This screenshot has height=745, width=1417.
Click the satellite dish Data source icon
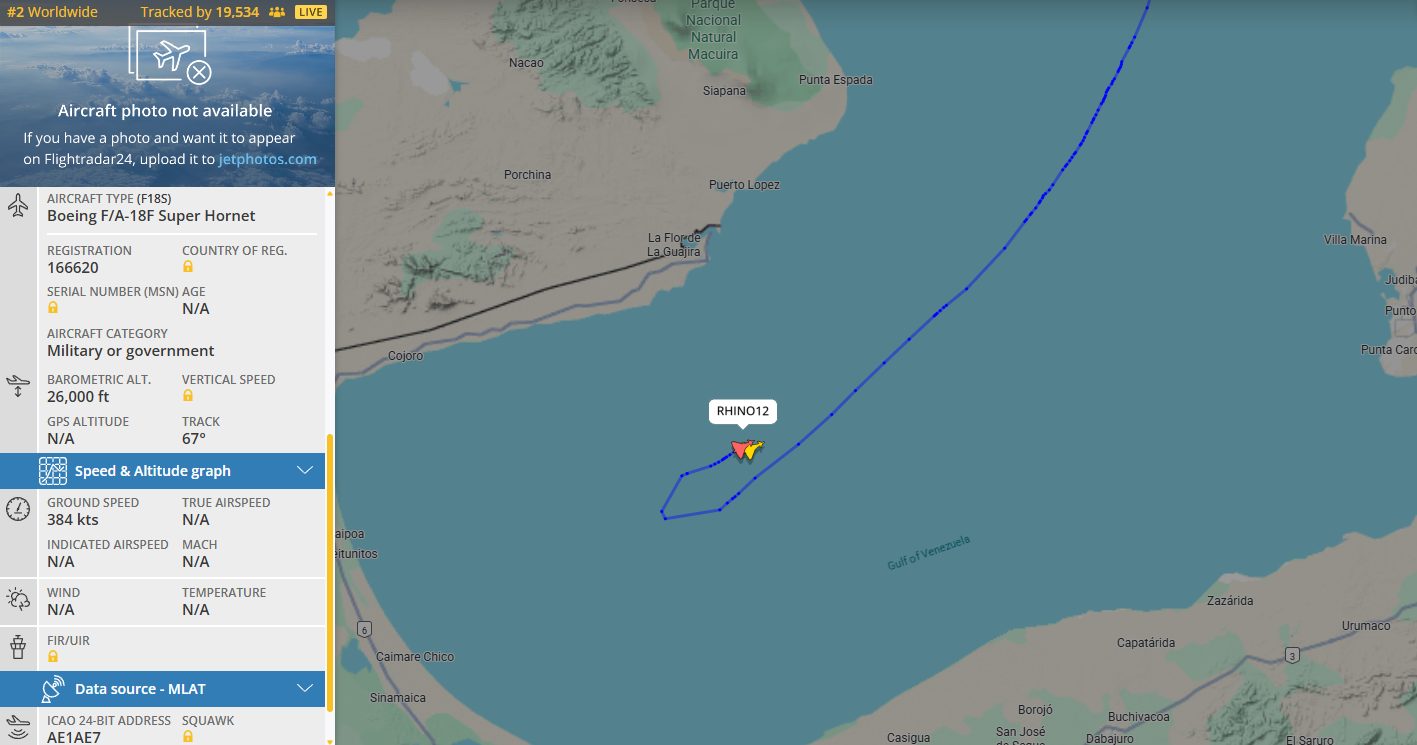point(53,689)
